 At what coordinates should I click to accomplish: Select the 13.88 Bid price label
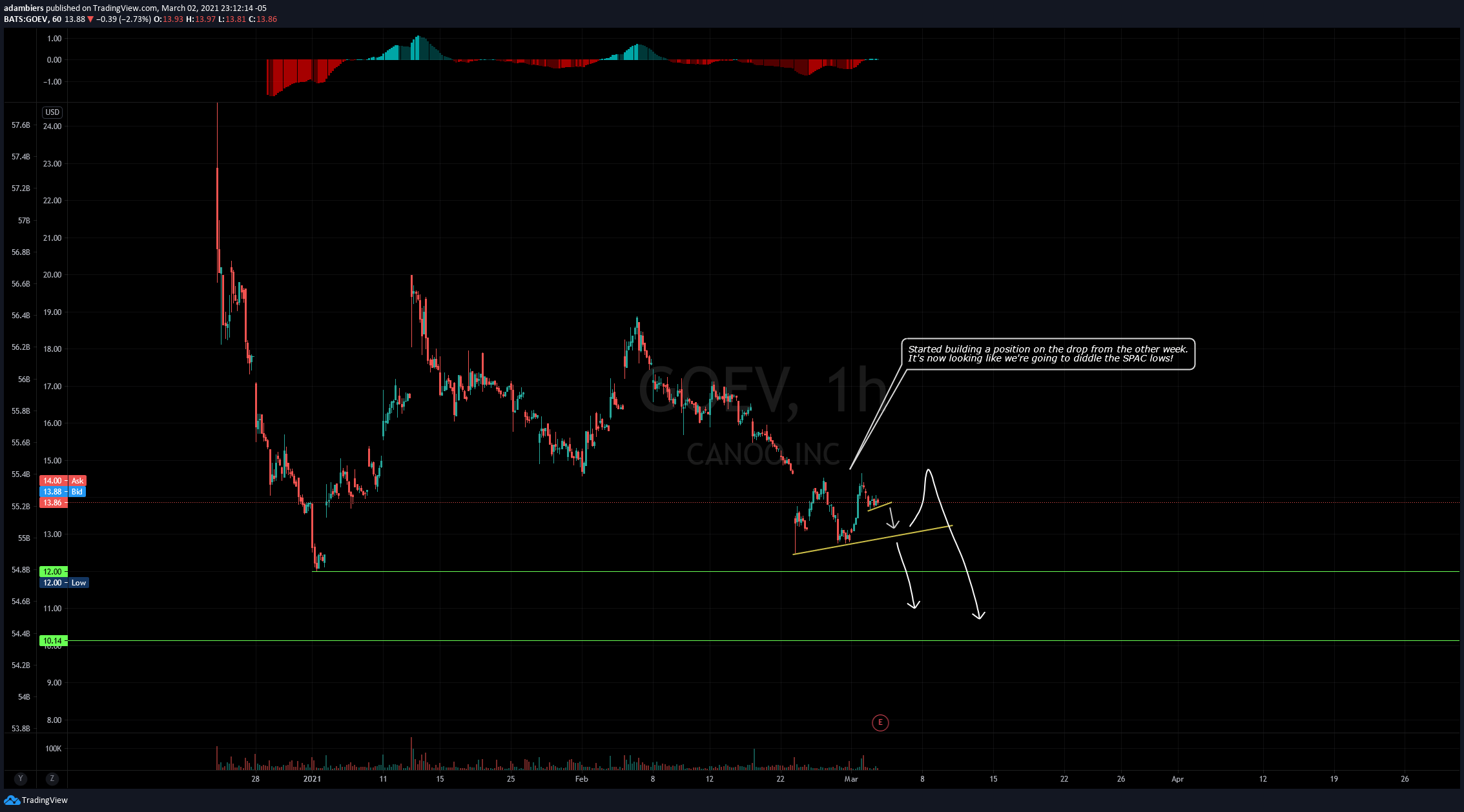63,492
